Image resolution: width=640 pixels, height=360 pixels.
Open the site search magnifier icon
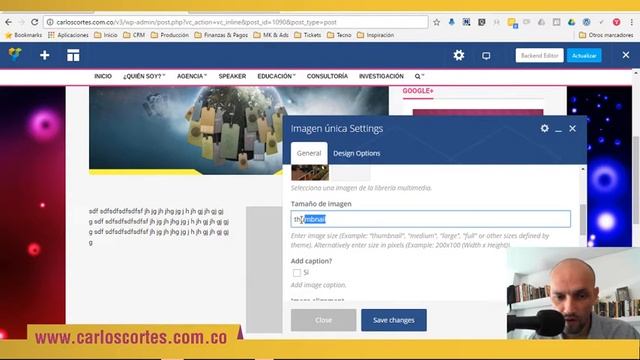pos(419,76)
